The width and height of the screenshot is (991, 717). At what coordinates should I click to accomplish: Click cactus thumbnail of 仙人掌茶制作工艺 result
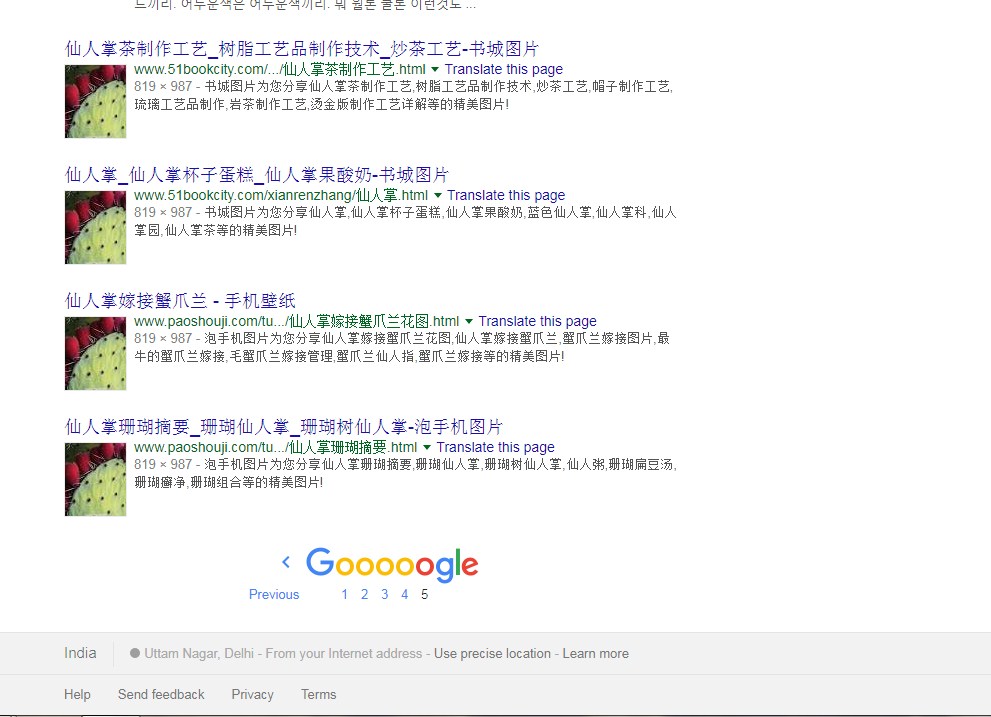click(95, 101)
